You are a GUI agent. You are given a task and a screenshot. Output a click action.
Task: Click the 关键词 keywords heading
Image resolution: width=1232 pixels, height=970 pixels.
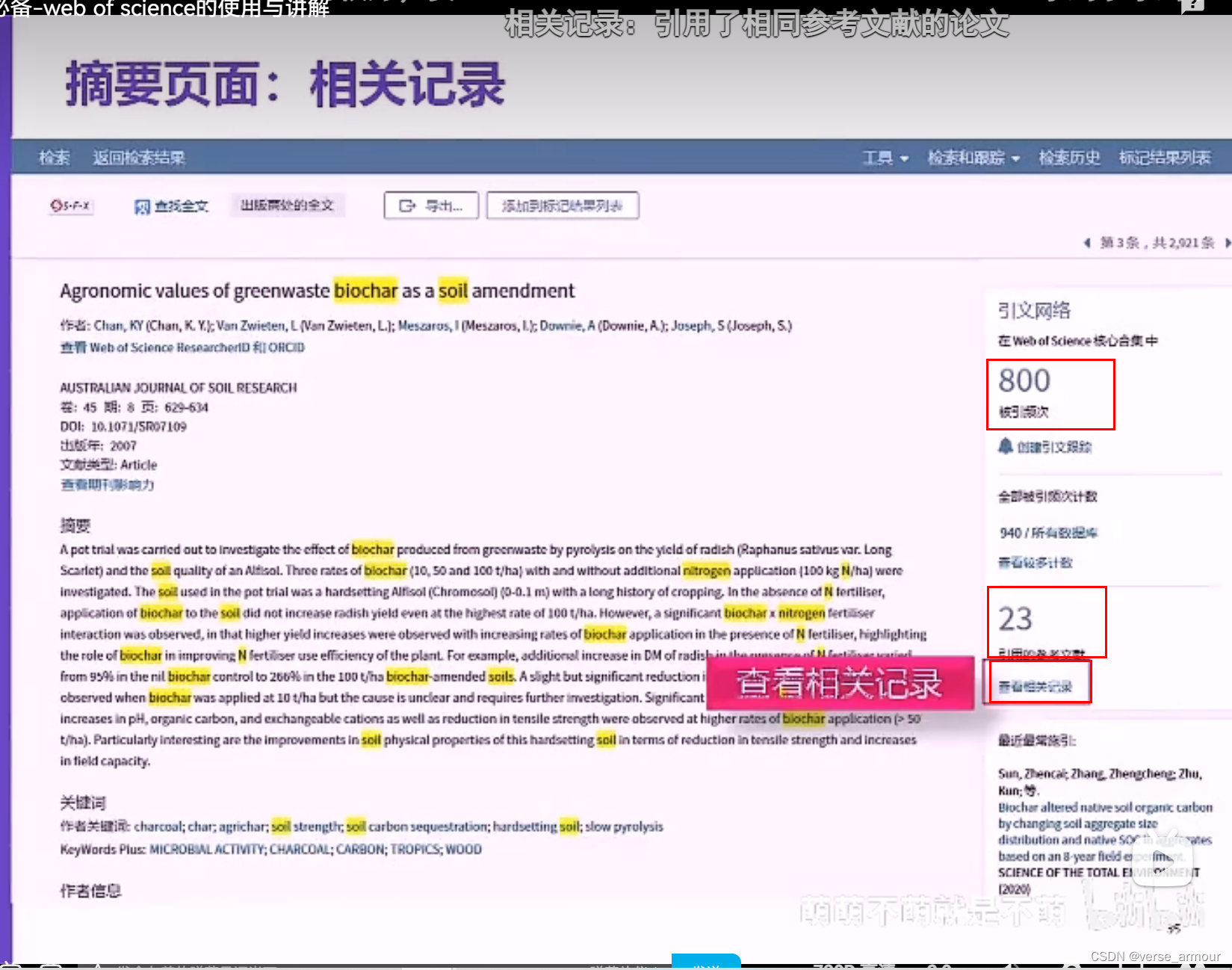83,803
